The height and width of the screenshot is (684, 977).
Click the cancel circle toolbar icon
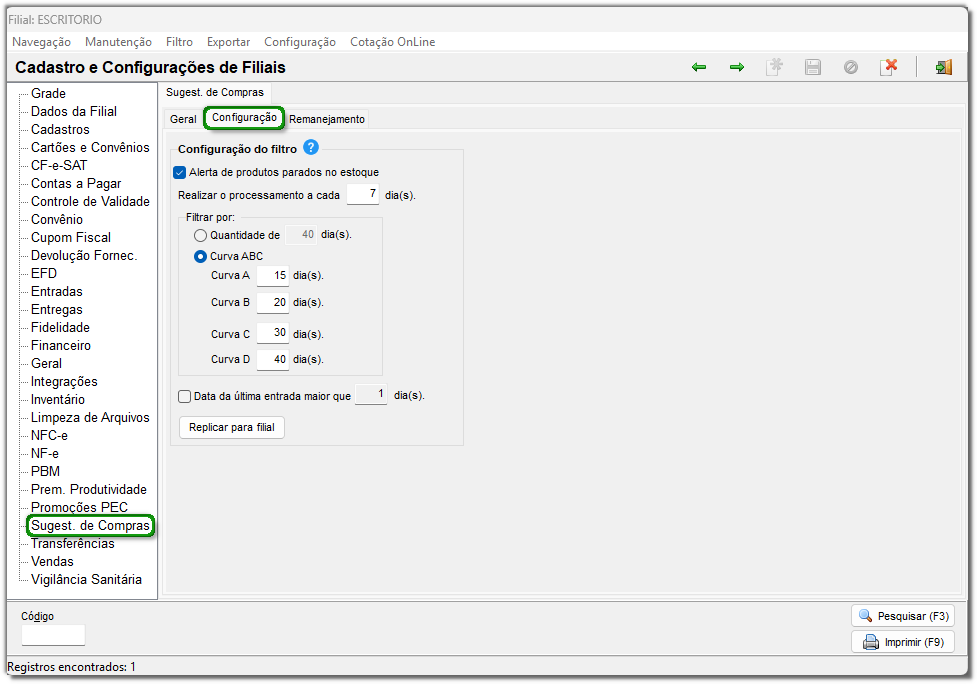851,67
